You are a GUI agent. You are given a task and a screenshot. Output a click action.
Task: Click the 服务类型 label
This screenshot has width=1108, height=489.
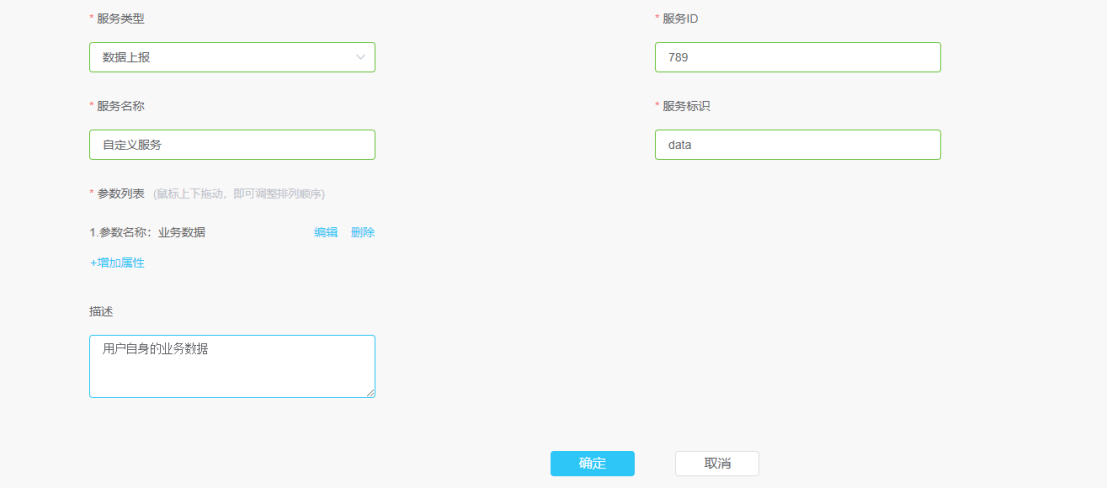click(121, 19)
